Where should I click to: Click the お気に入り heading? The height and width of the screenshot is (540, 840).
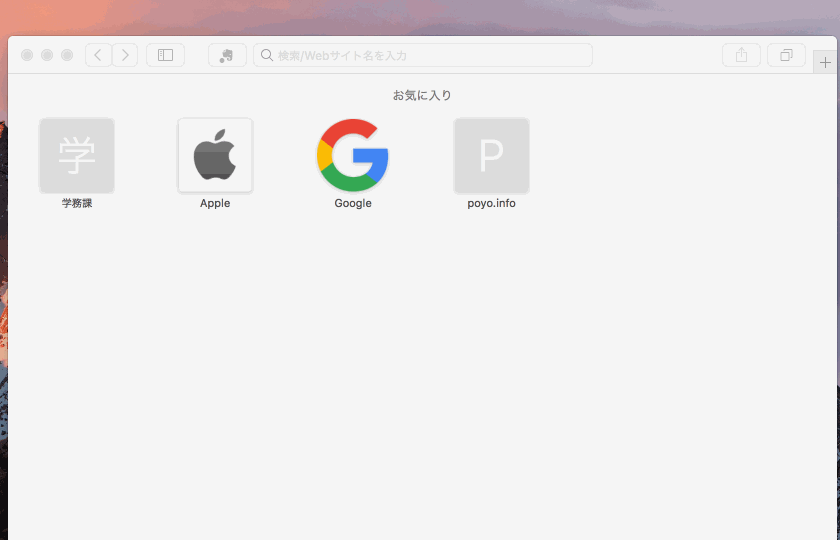422,95
